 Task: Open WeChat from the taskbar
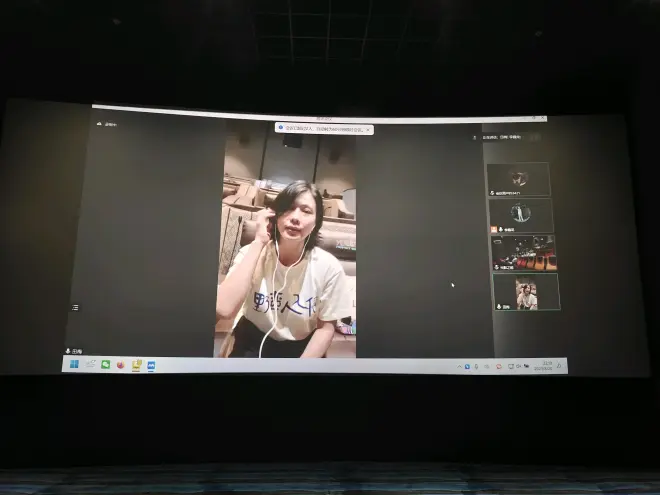coord(105,365)
